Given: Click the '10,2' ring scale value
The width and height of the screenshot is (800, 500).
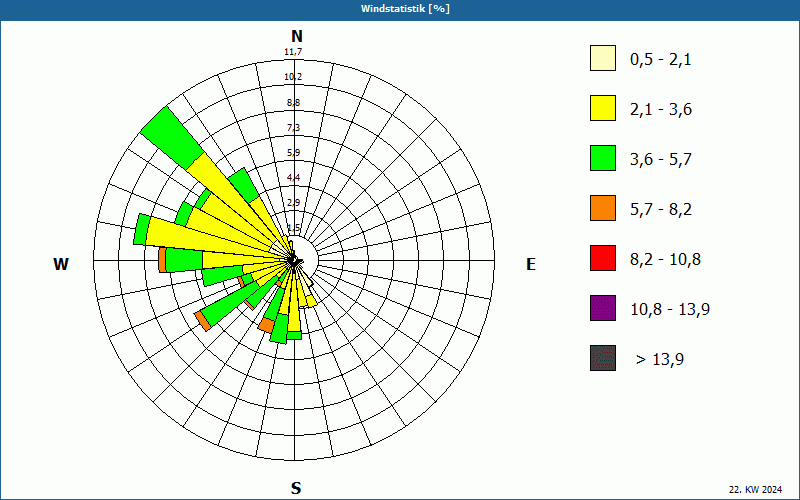Looking at the screenshot, I should pos(293,77).
